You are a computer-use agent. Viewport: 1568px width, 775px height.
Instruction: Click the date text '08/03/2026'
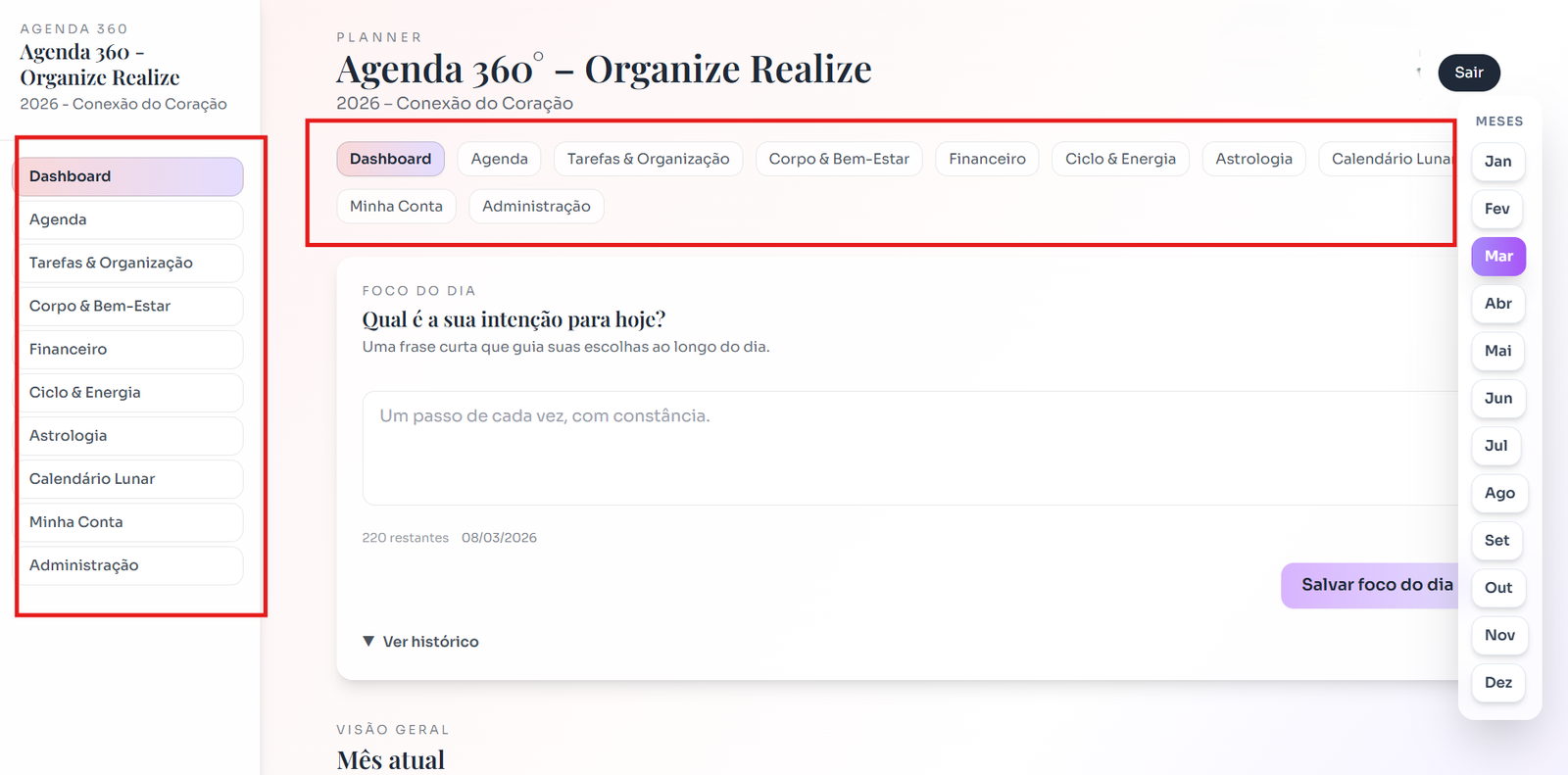pos(499,538)
